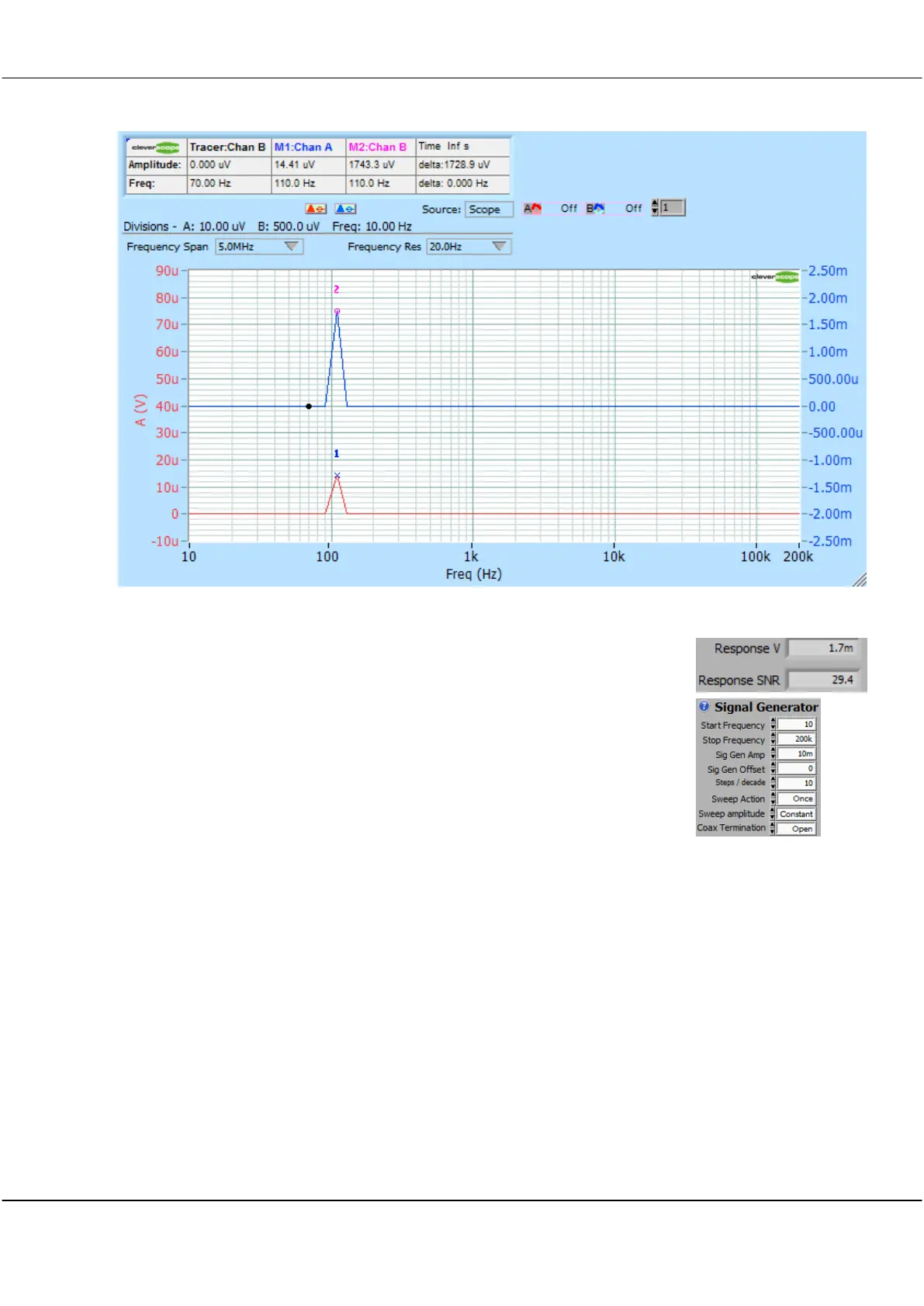The width and height of the screenshot is (924, 1306).
Task: Click Response SNR value 29.4
Action: pos(823,680)
